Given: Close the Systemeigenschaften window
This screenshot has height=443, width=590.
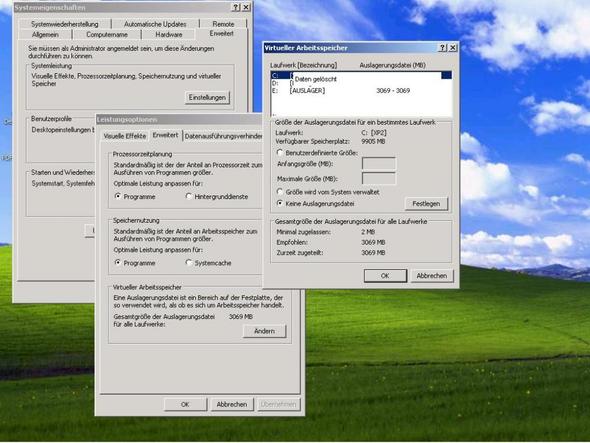Looking at the screenshot, I should [246, 7].
